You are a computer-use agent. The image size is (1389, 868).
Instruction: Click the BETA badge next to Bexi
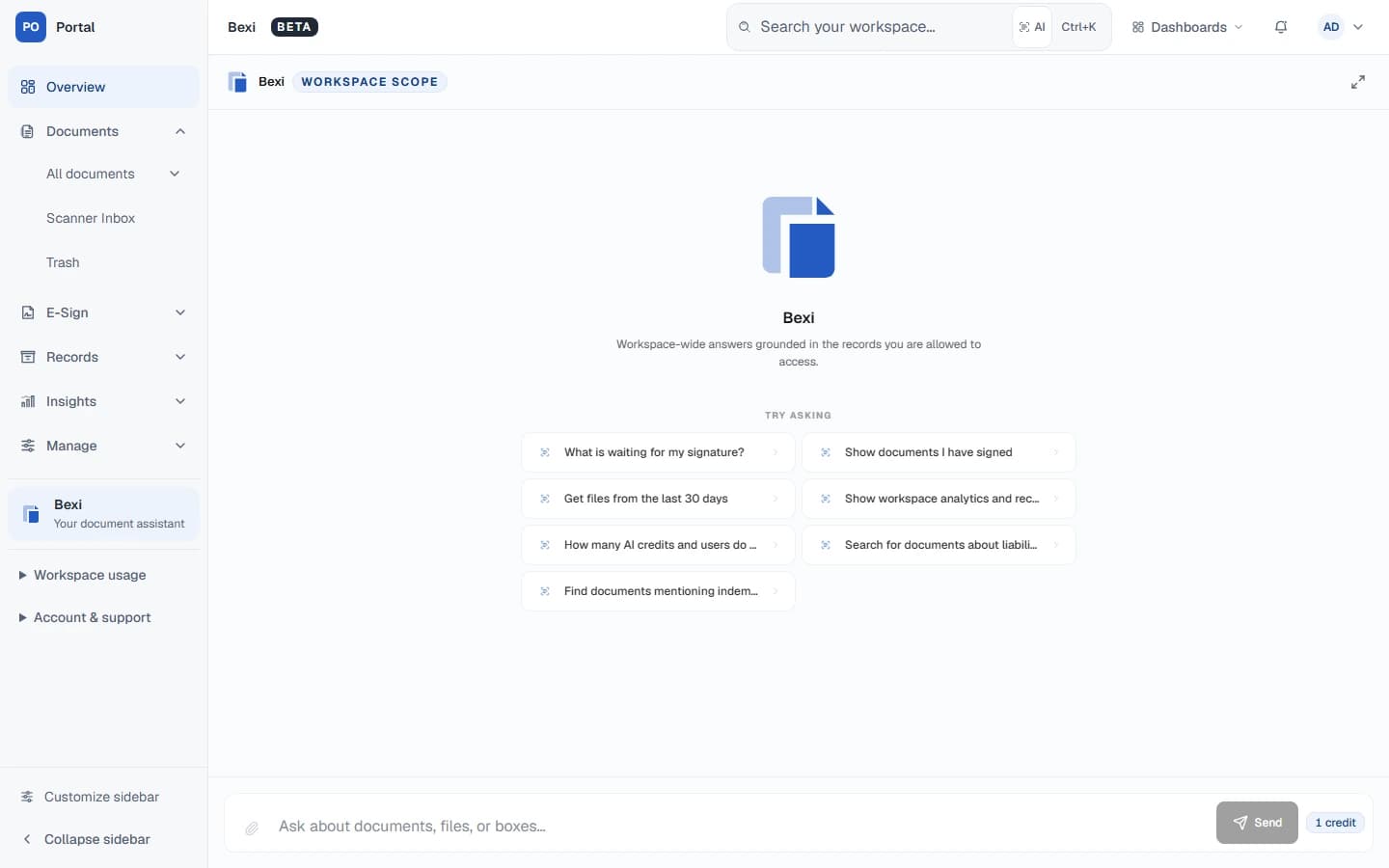[x=294, y=27]
